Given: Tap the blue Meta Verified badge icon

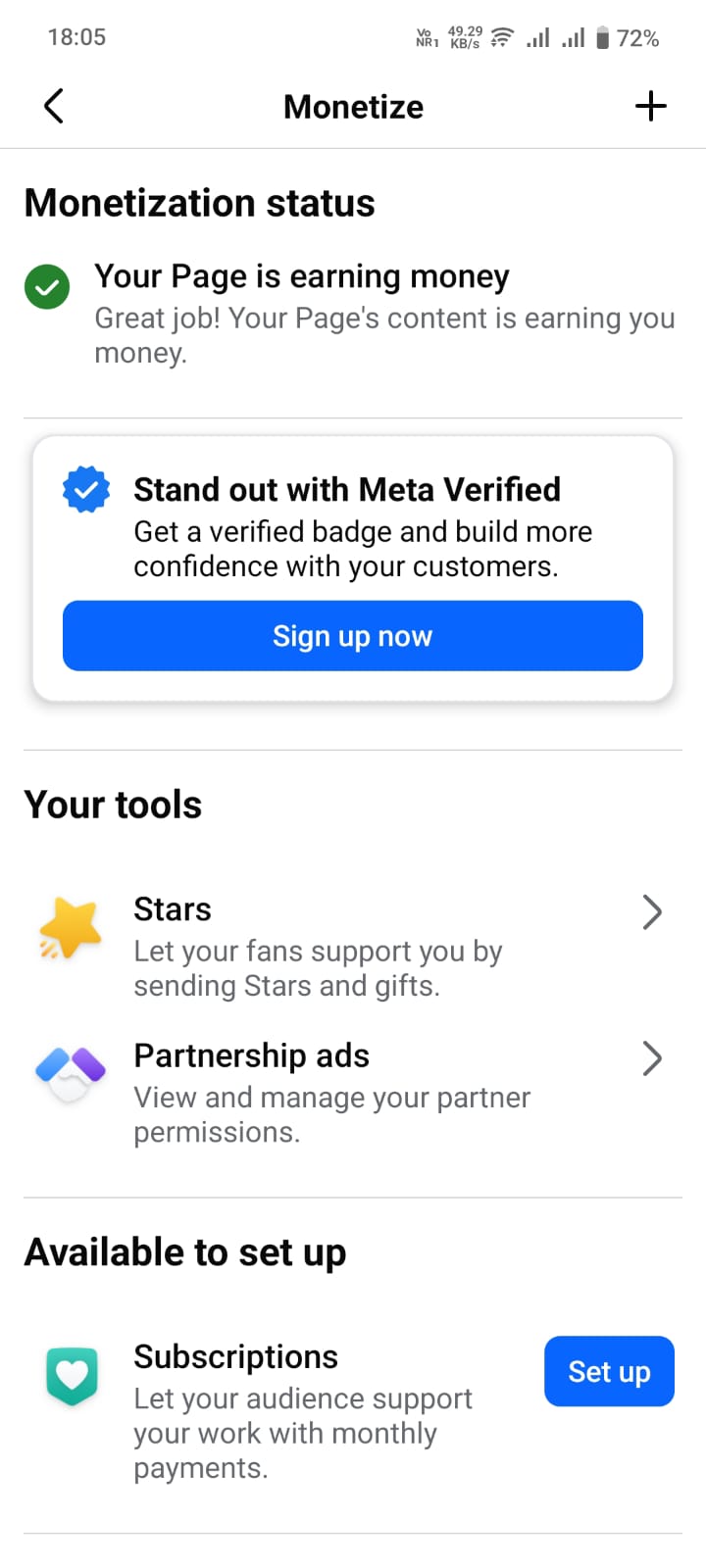Looking at the screenshot, I should (x=86, y=489).
